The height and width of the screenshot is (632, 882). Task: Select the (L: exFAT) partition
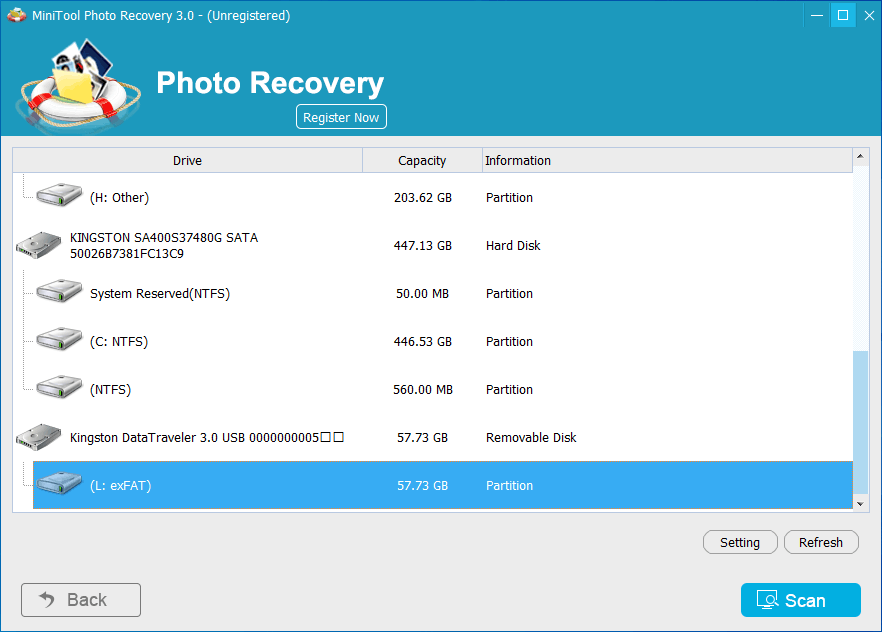click(443, 485)
